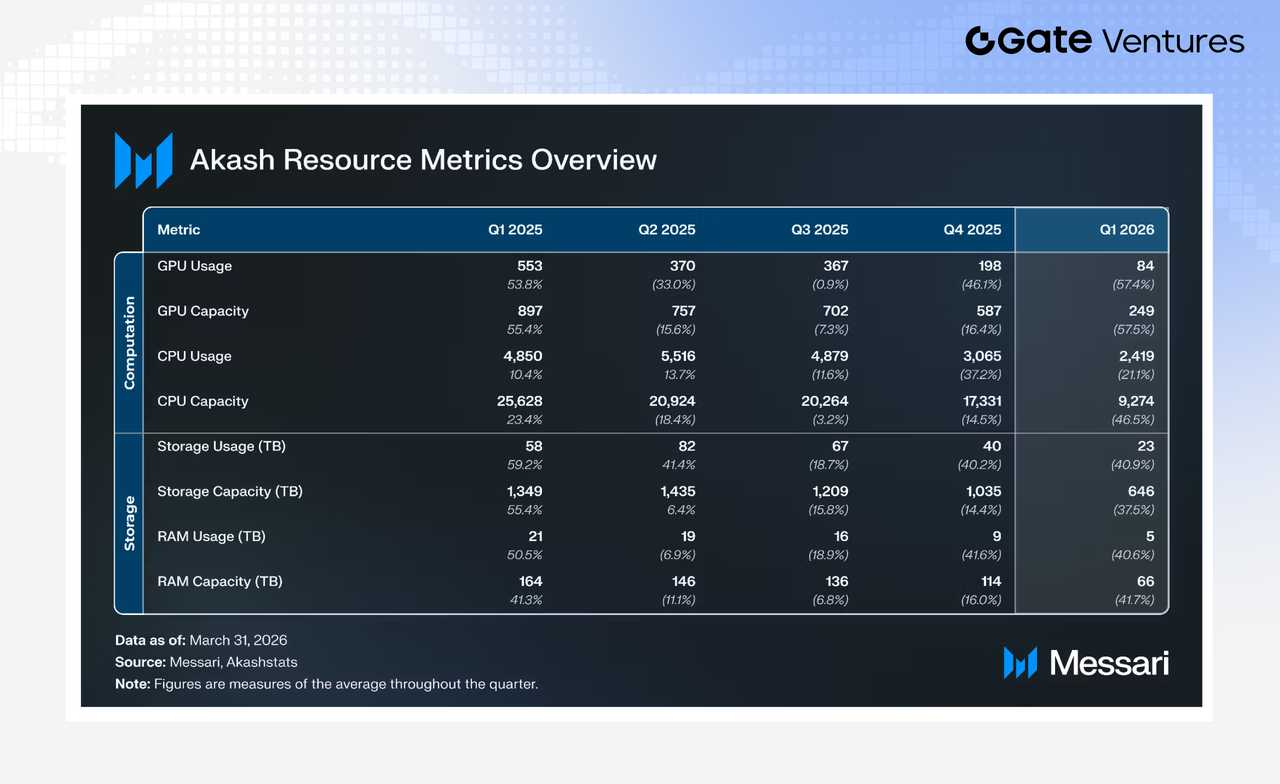Click the Akash Resource Metrics Overview title

pyautogui.click(x=423, y=160)
